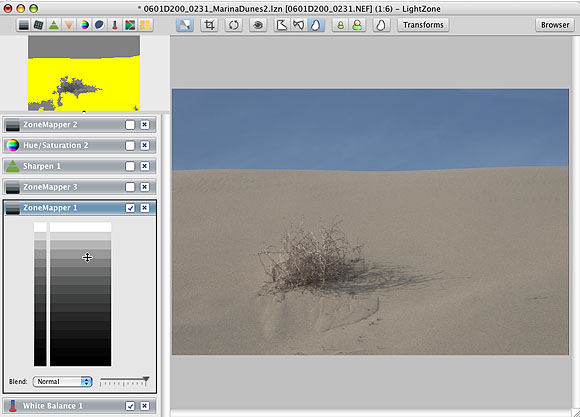
Task: Enable the ZoneMapper 3 checkbox
Action: pyautogui.click(x=130, y=187)
